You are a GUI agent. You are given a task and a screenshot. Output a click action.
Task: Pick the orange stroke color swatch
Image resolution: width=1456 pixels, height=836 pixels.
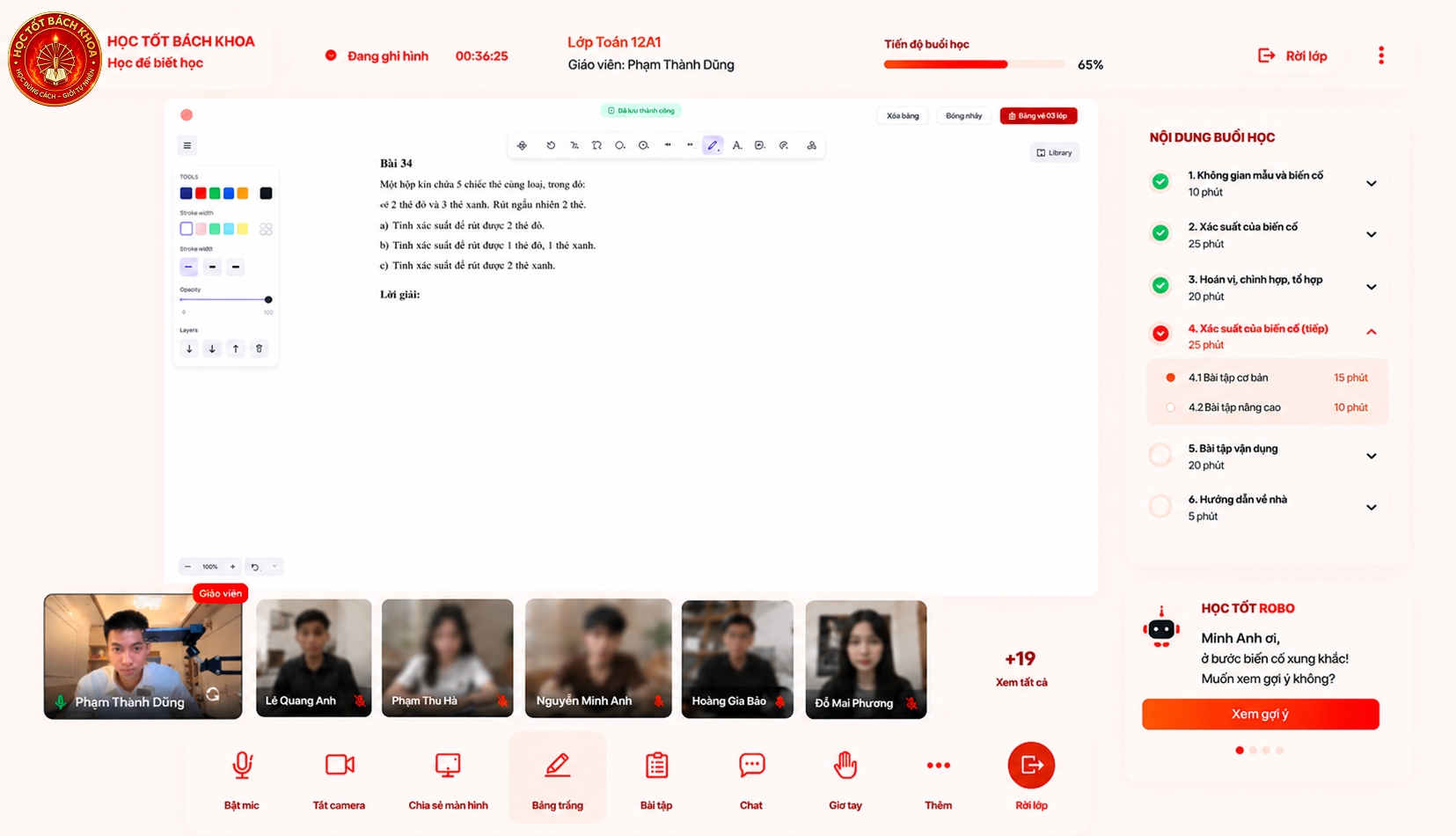pos(243,193)
